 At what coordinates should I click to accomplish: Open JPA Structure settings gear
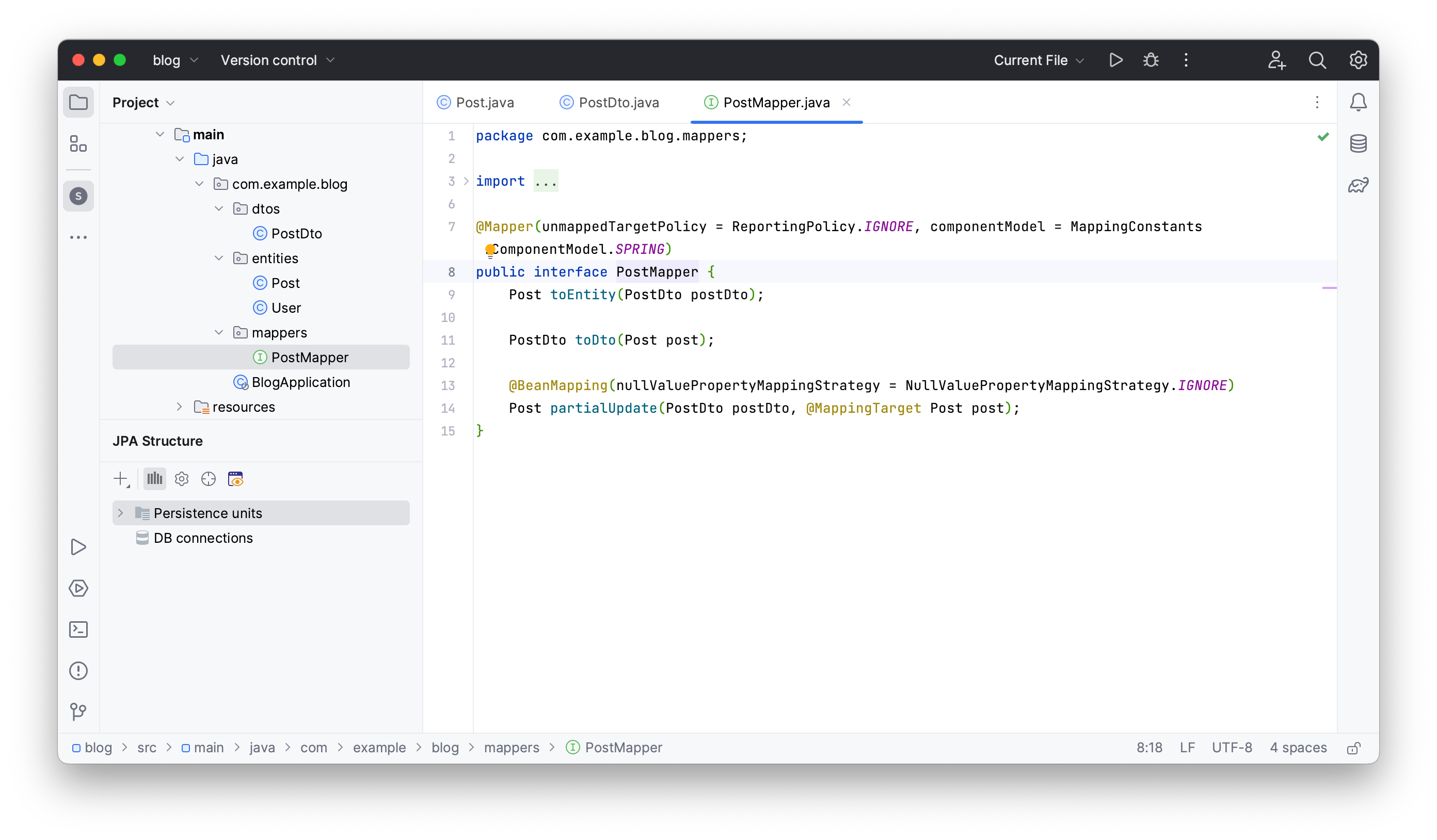[181, 479]
